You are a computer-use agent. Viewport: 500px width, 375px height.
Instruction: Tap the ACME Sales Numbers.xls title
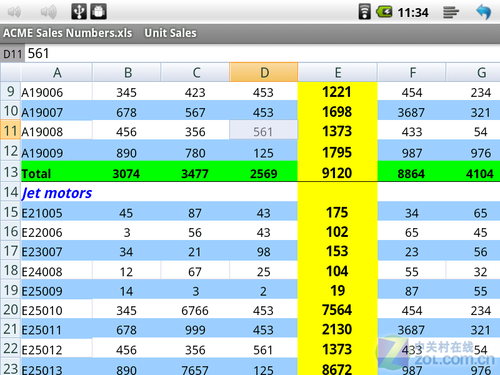(x=68, y=33)
